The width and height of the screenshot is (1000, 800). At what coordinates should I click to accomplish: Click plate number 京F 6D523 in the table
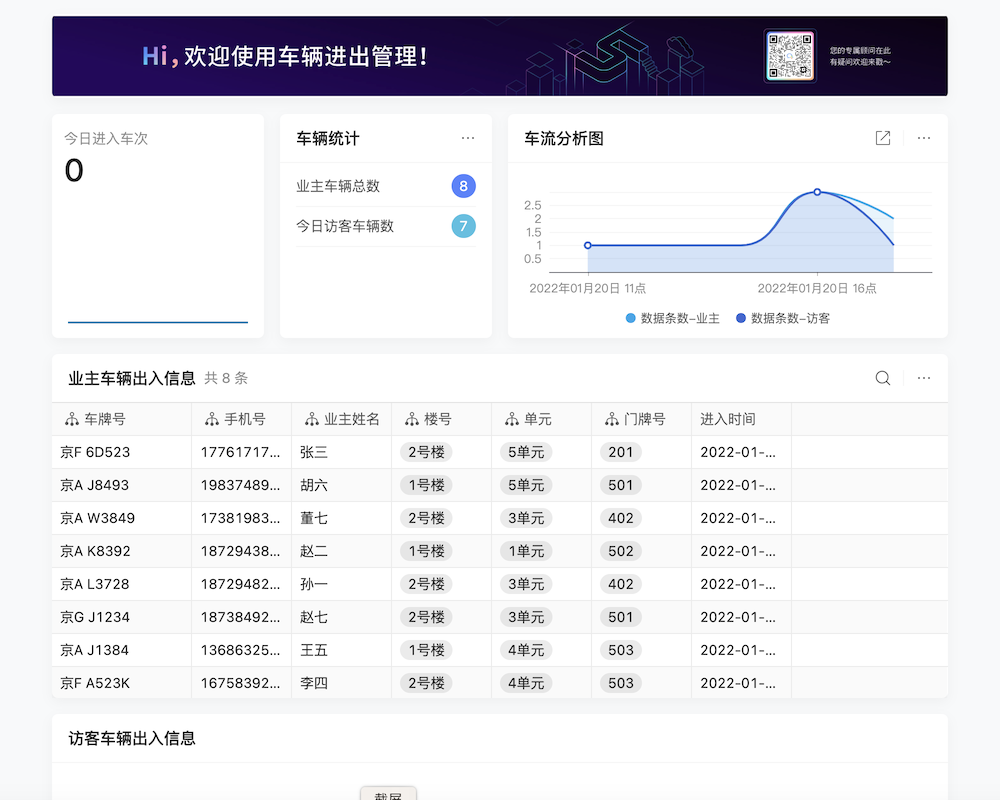(97, 452)
